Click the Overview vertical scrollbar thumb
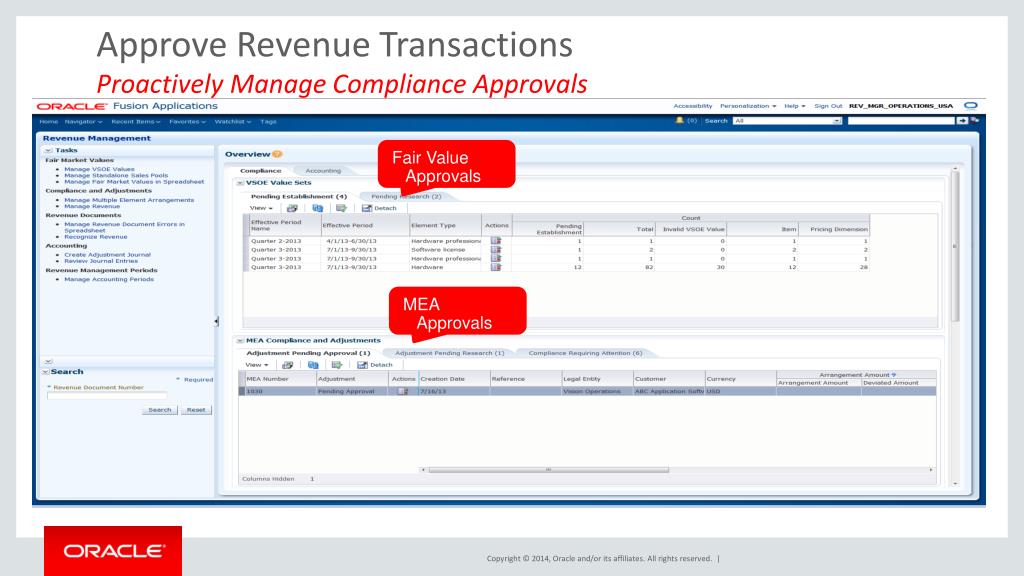This screenshot has width=1024, height=576. (955, 247)
